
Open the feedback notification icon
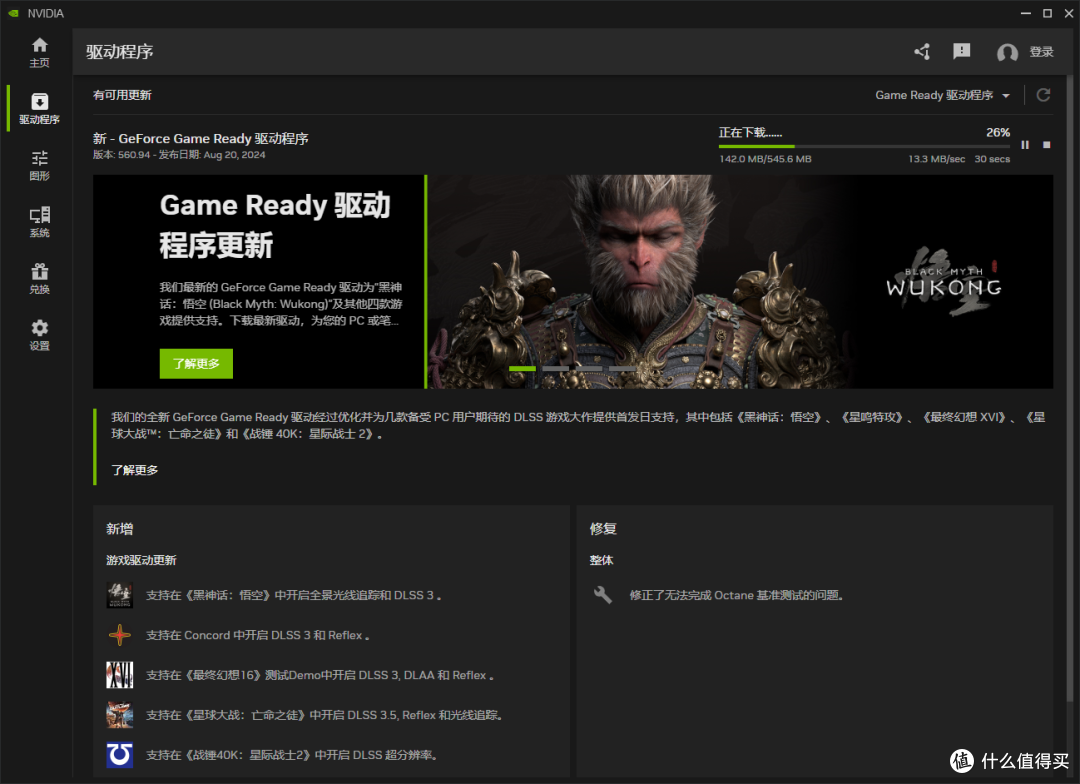pos(962,52)
